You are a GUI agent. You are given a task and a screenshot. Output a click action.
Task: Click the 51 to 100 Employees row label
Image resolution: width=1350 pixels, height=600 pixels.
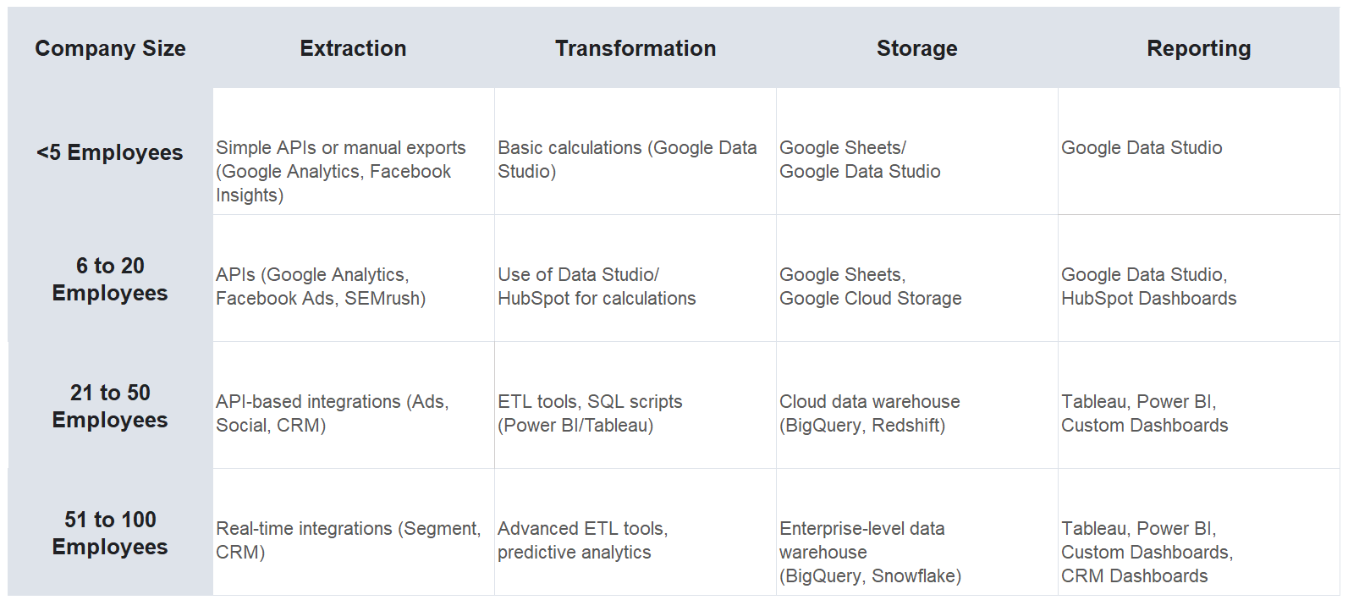click(x=110, y=533)
